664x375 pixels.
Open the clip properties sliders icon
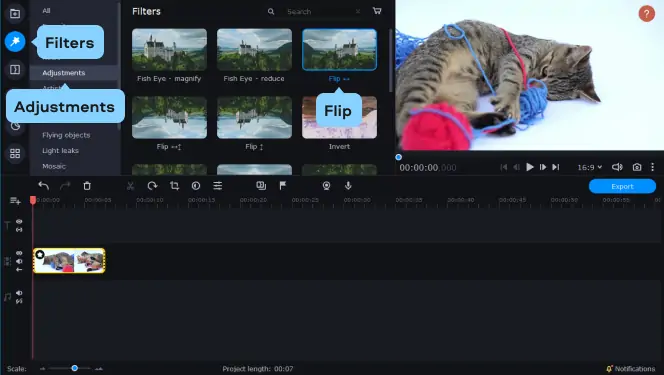click(218, 185)
